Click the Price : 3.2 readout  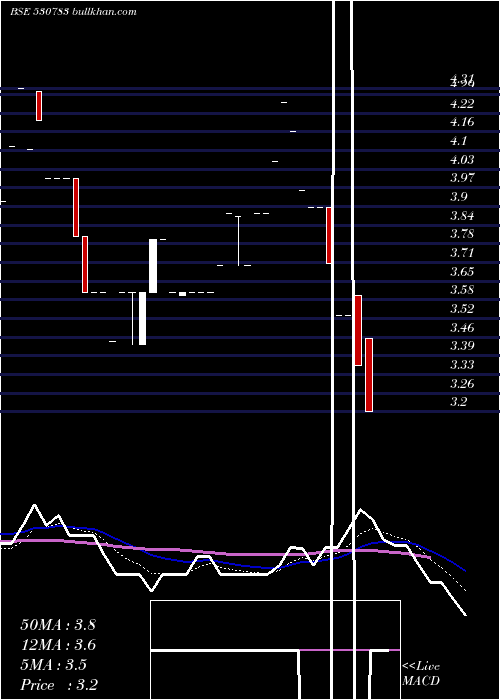point(59,685)
